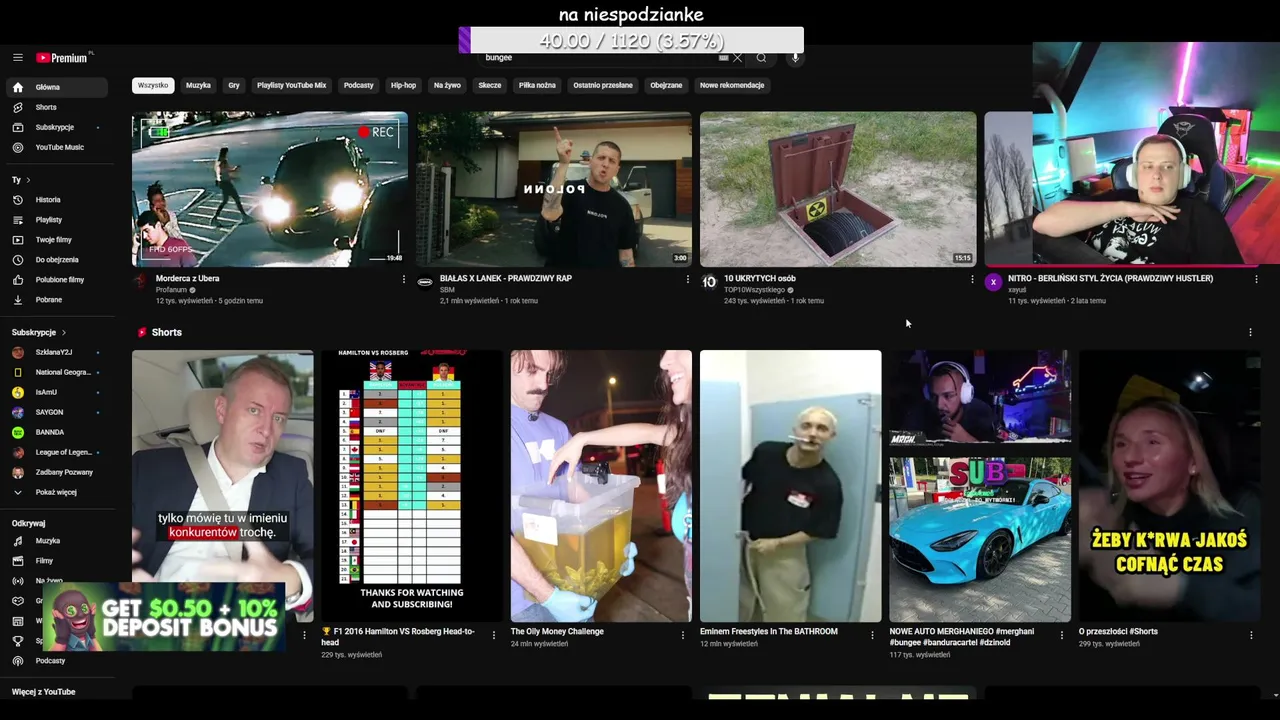Open Eminem Freestyles bathroom short

tap(791, 486)
